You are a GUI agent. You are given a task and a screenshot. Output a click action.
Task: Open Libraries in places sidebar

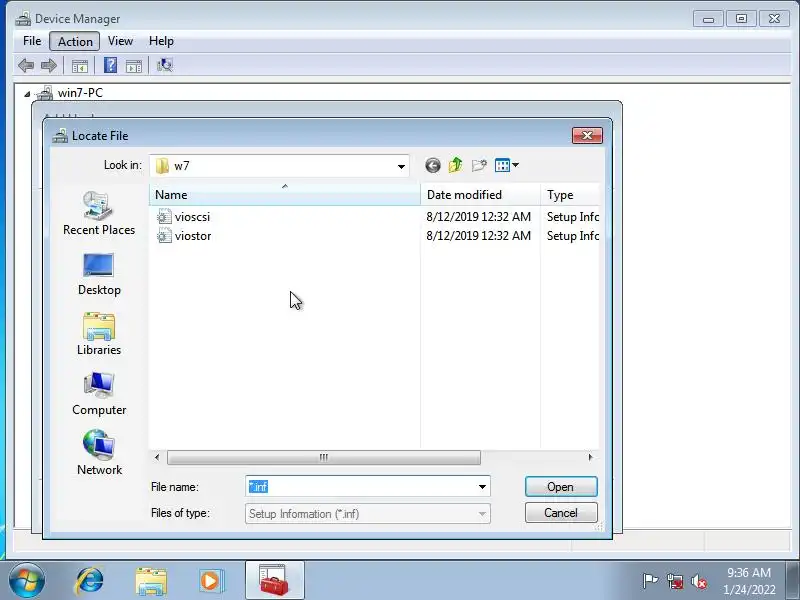[99, 334]
